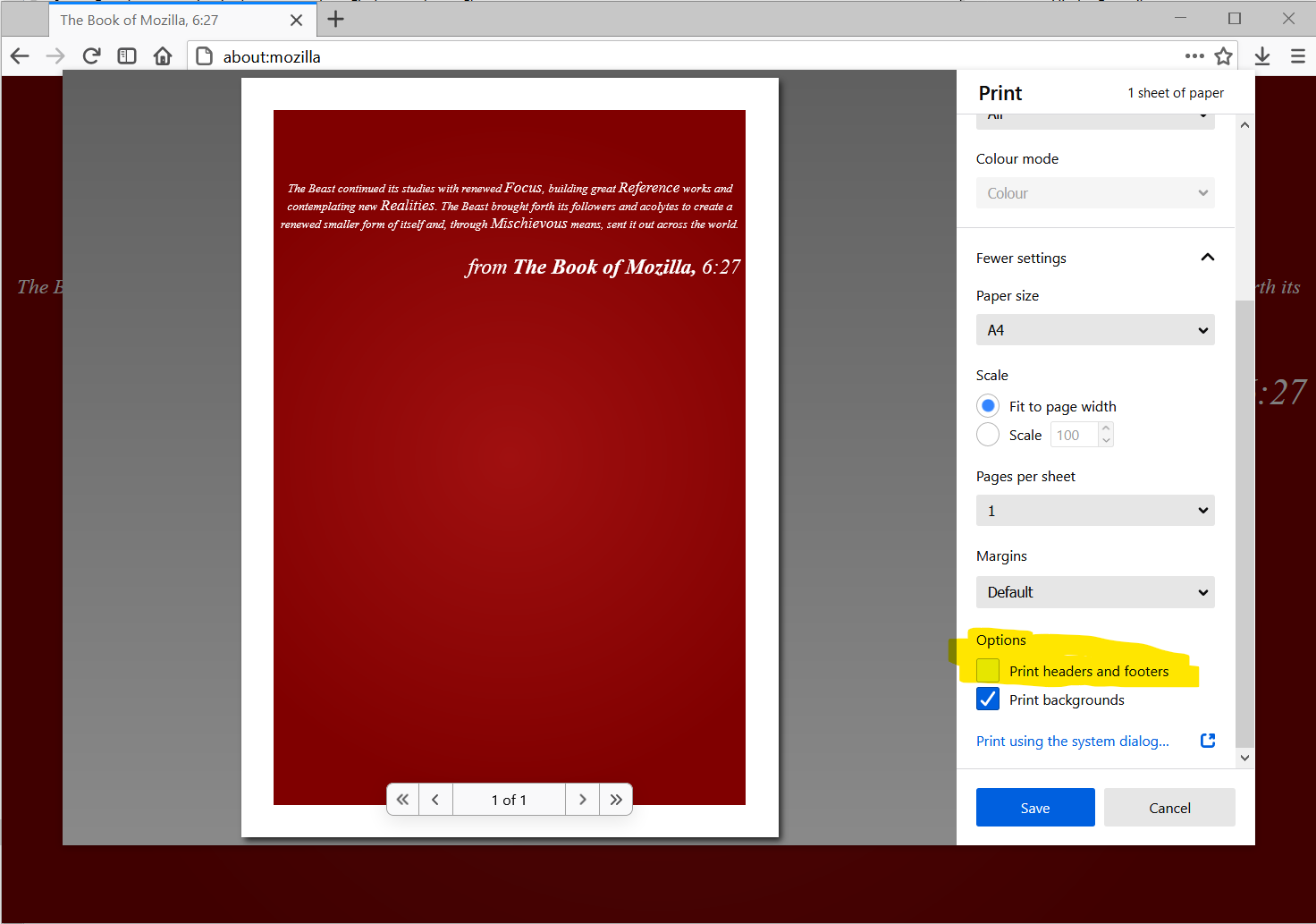
Task: Open the Paper size dropdown
Action: pyautogui.click(x=1095, y=330)
